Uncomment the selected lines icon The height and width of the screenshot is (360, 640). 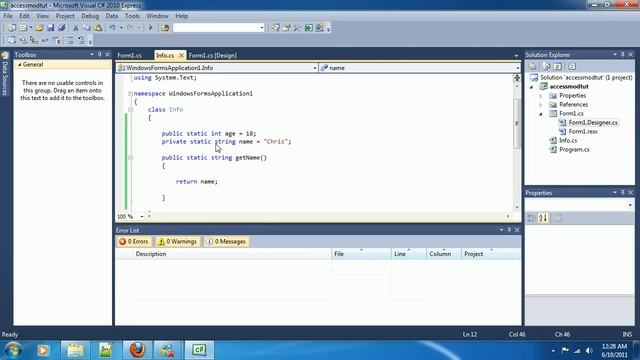point(82,40)
